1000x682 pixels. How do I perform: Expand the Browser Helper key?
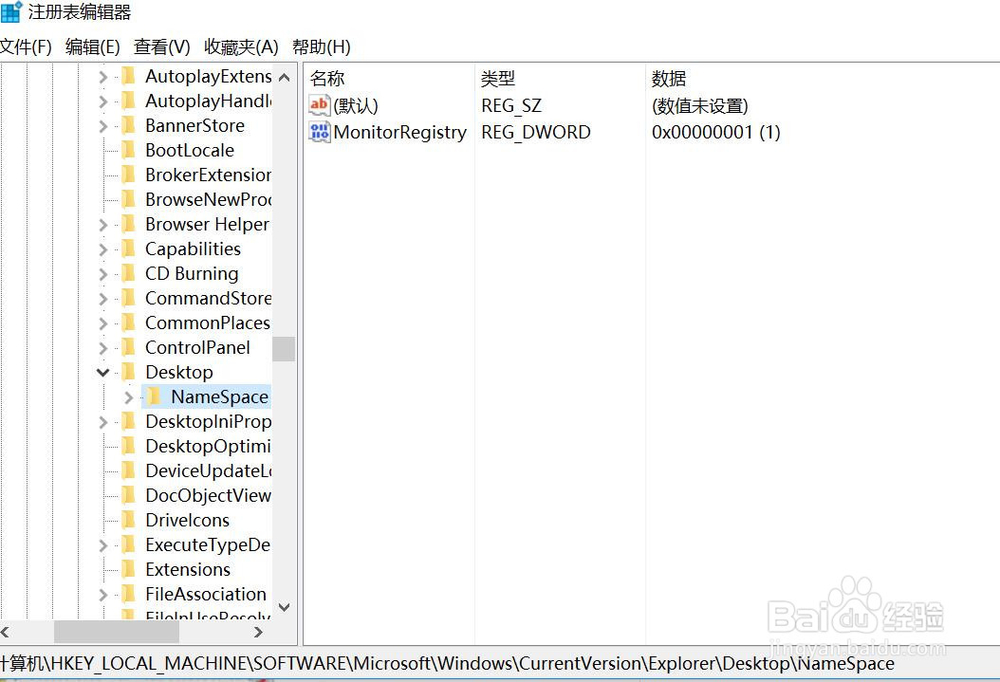click(103, 224)
